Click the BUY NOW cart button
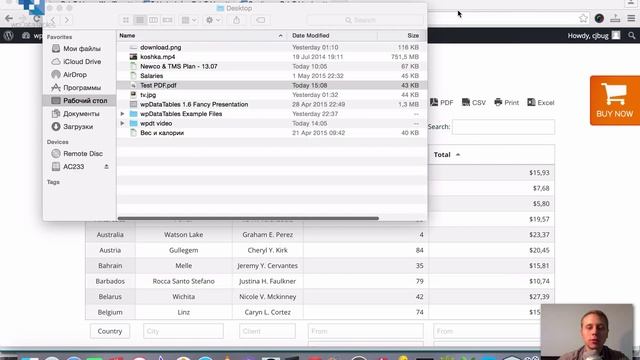The image size is (640, 360). pos(615,100)
